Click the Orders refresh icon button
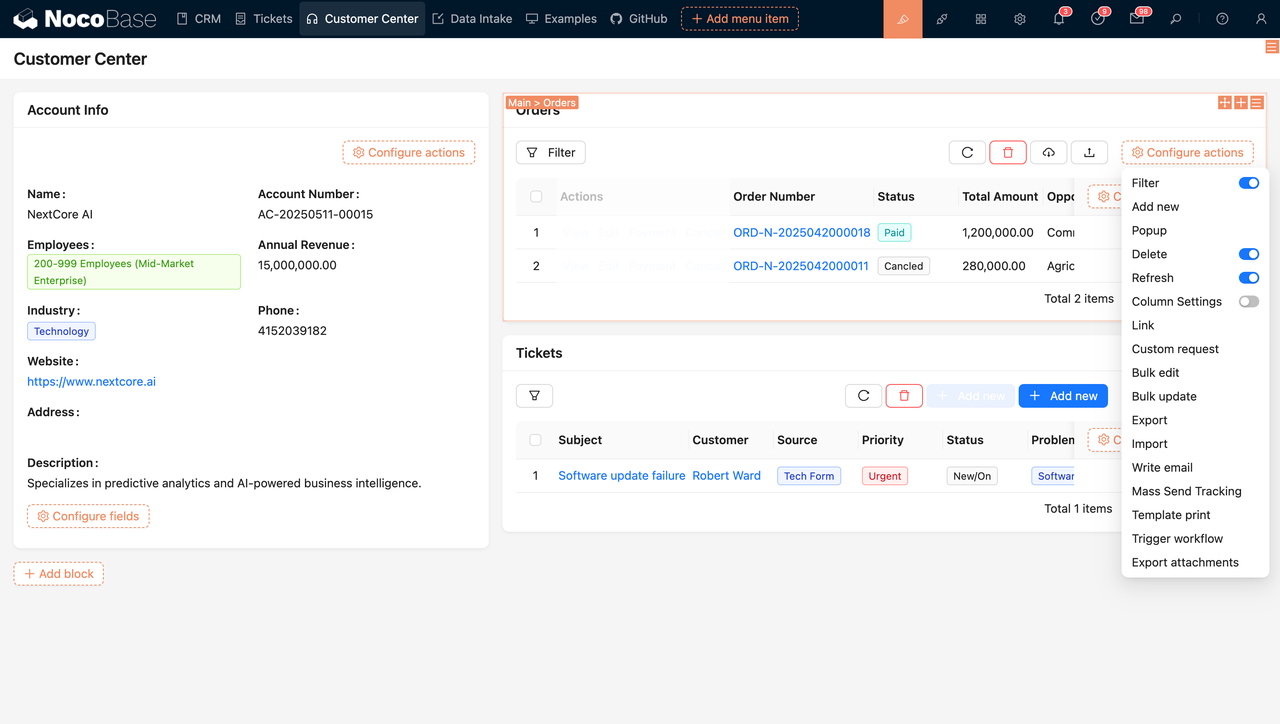Screen dimensions: 1280x724 click(967, 152)
